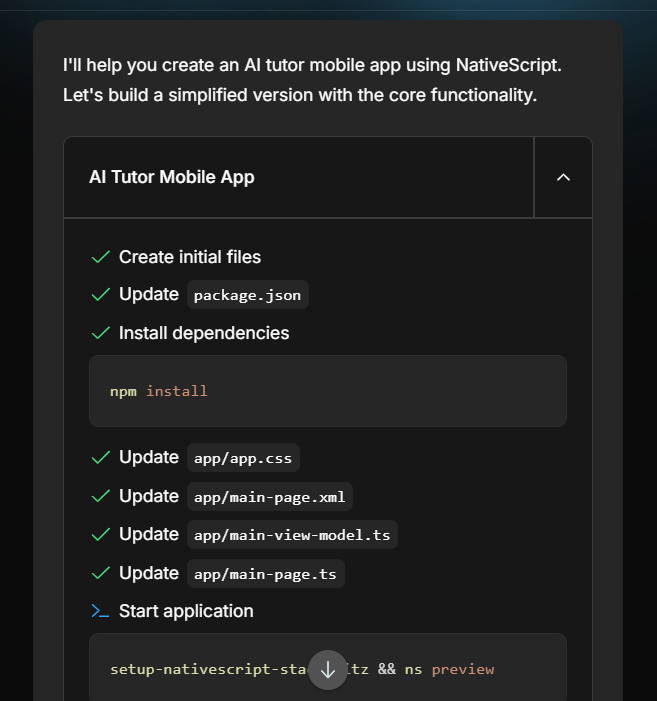Click the checkmark beside Update app/main-page.ts
The height and width of the screenshot is (701, 657).
pos(101,573)
